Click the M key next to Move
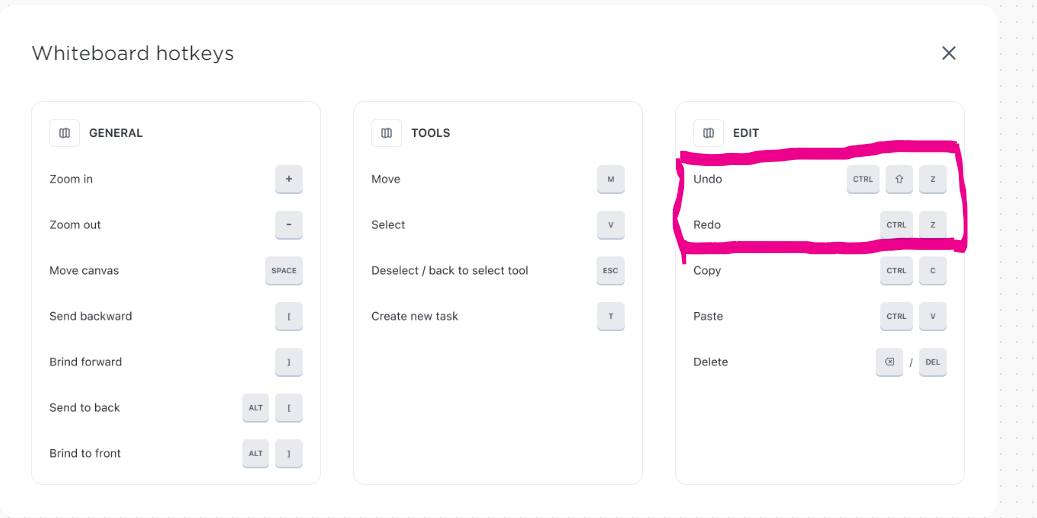This screenshot has height=518, width=1037. tap(610, 179)
